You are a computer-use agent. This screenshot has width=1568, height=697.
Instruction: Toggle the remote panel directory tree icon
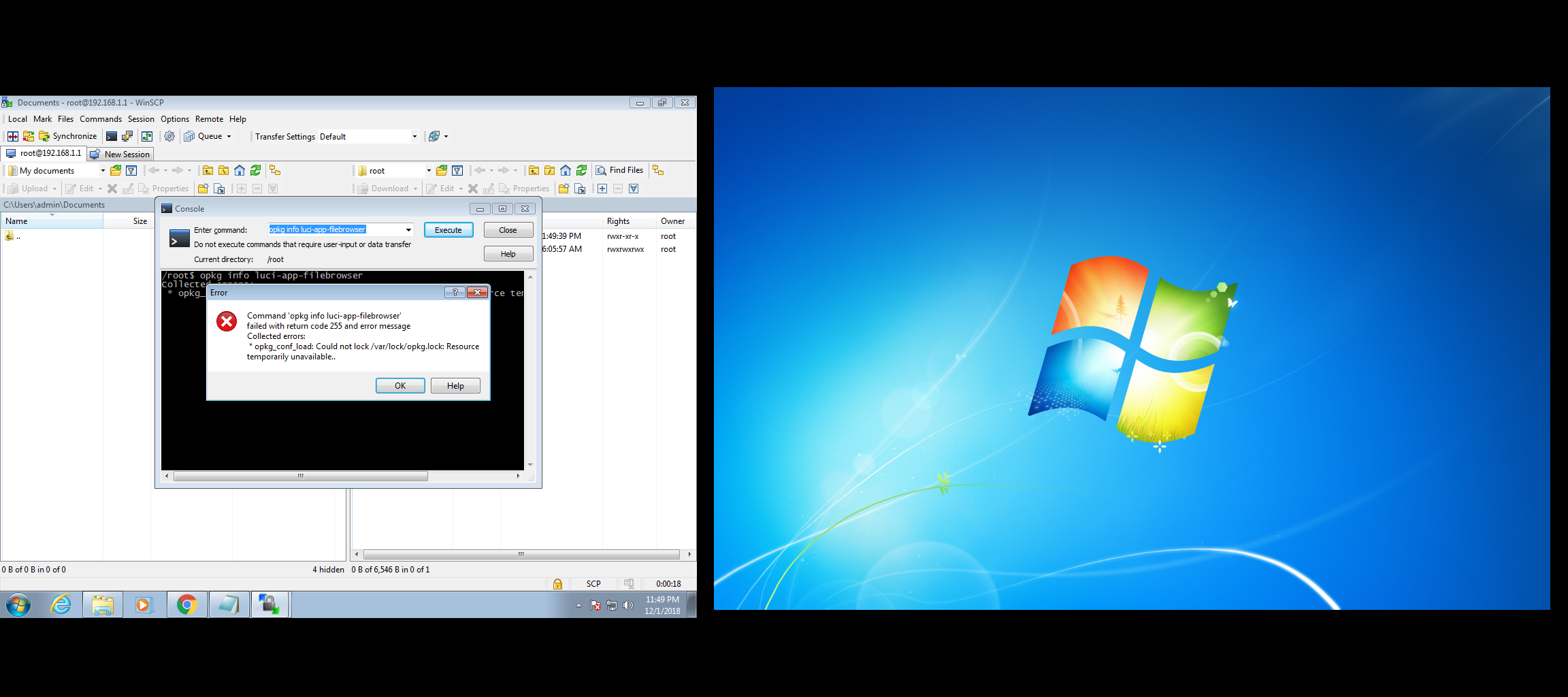658,170
